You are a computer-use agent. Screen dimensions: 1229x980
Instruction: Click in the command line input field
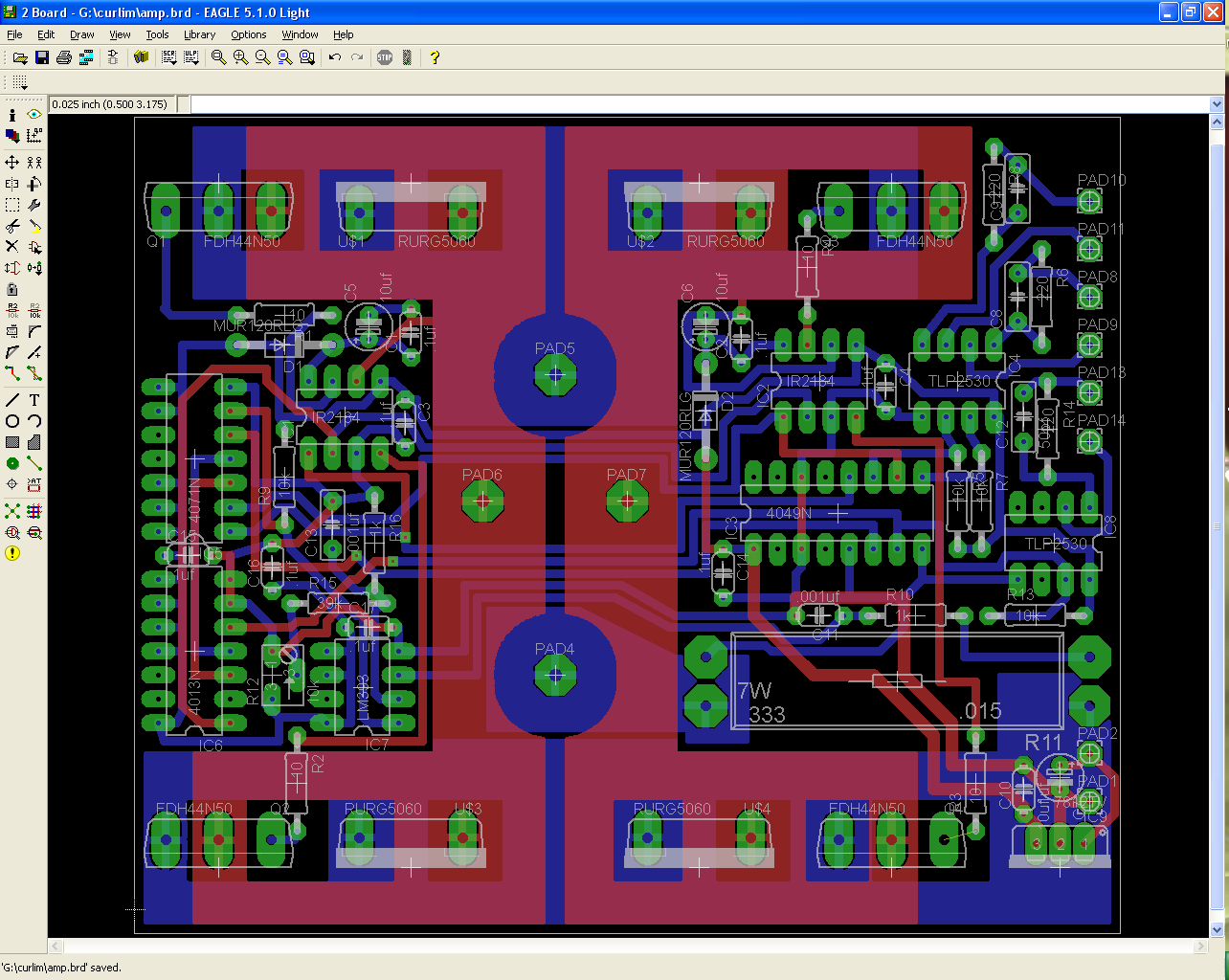coord(701,104)
